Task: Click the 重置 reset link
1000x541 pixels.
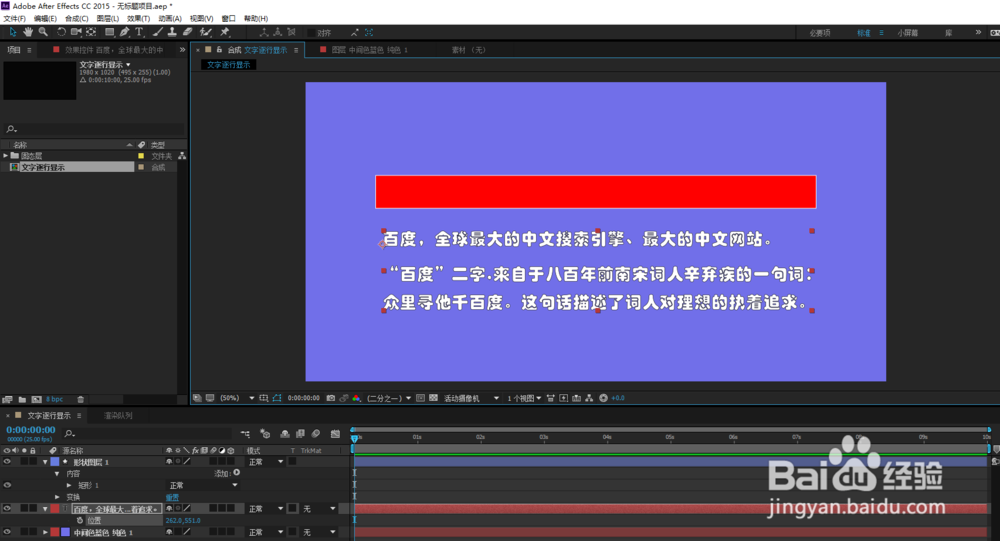Action: [x=172, y=497]
